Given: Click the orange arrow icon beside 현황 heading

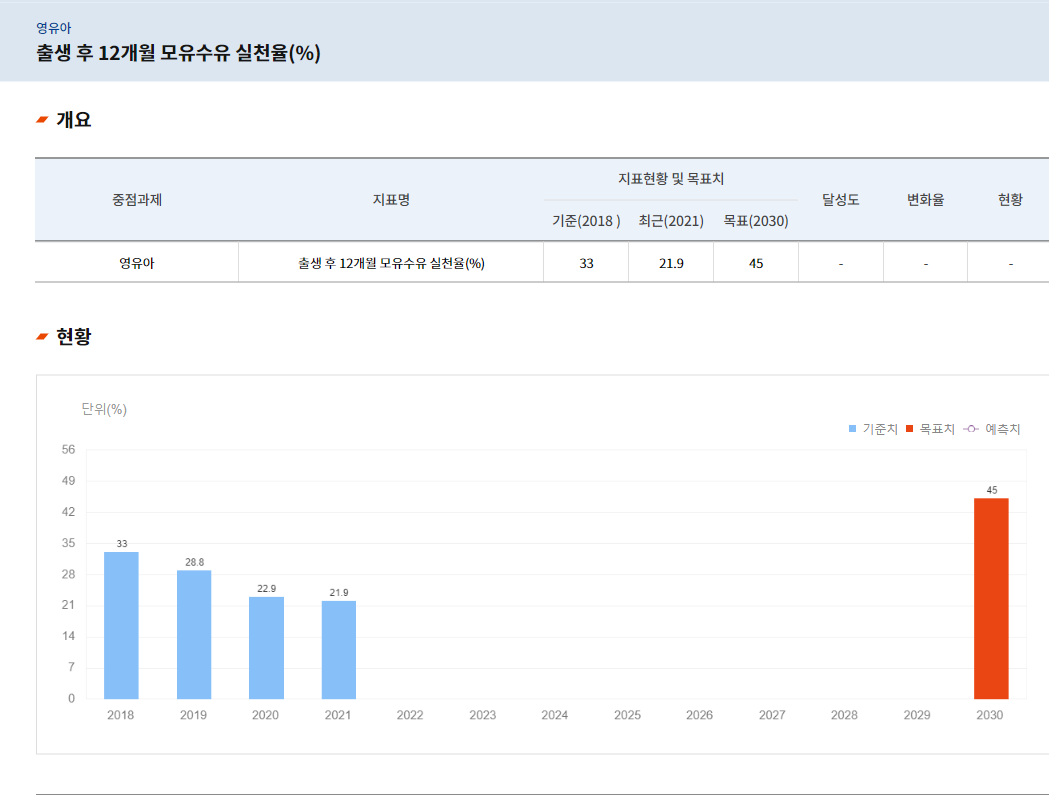Looking at the screenshot, I should tap(41, 336).
